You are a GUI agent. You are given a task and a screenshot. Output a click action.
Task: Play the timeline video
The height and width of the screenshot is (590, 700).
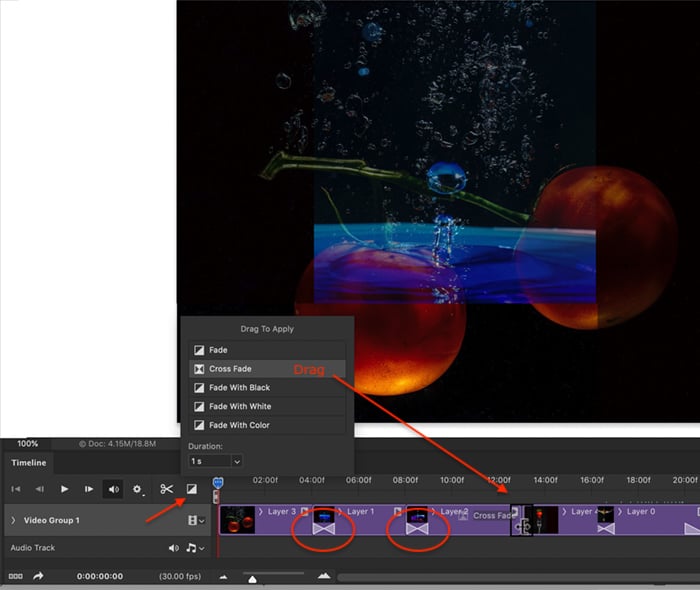pyautogui.click(x=64, y=489)
